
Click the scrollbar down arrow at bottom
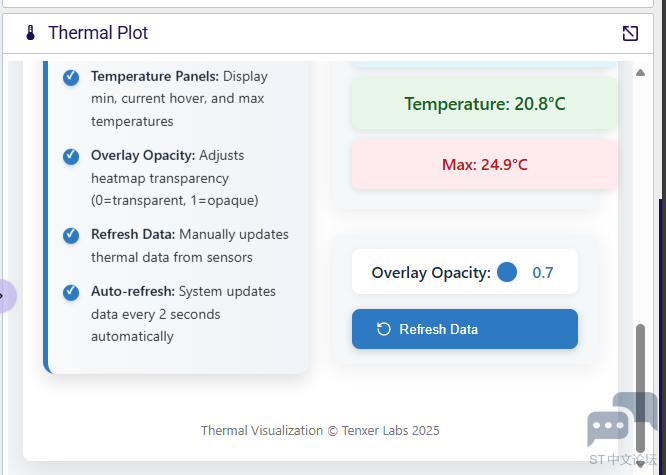click(641, 464)
